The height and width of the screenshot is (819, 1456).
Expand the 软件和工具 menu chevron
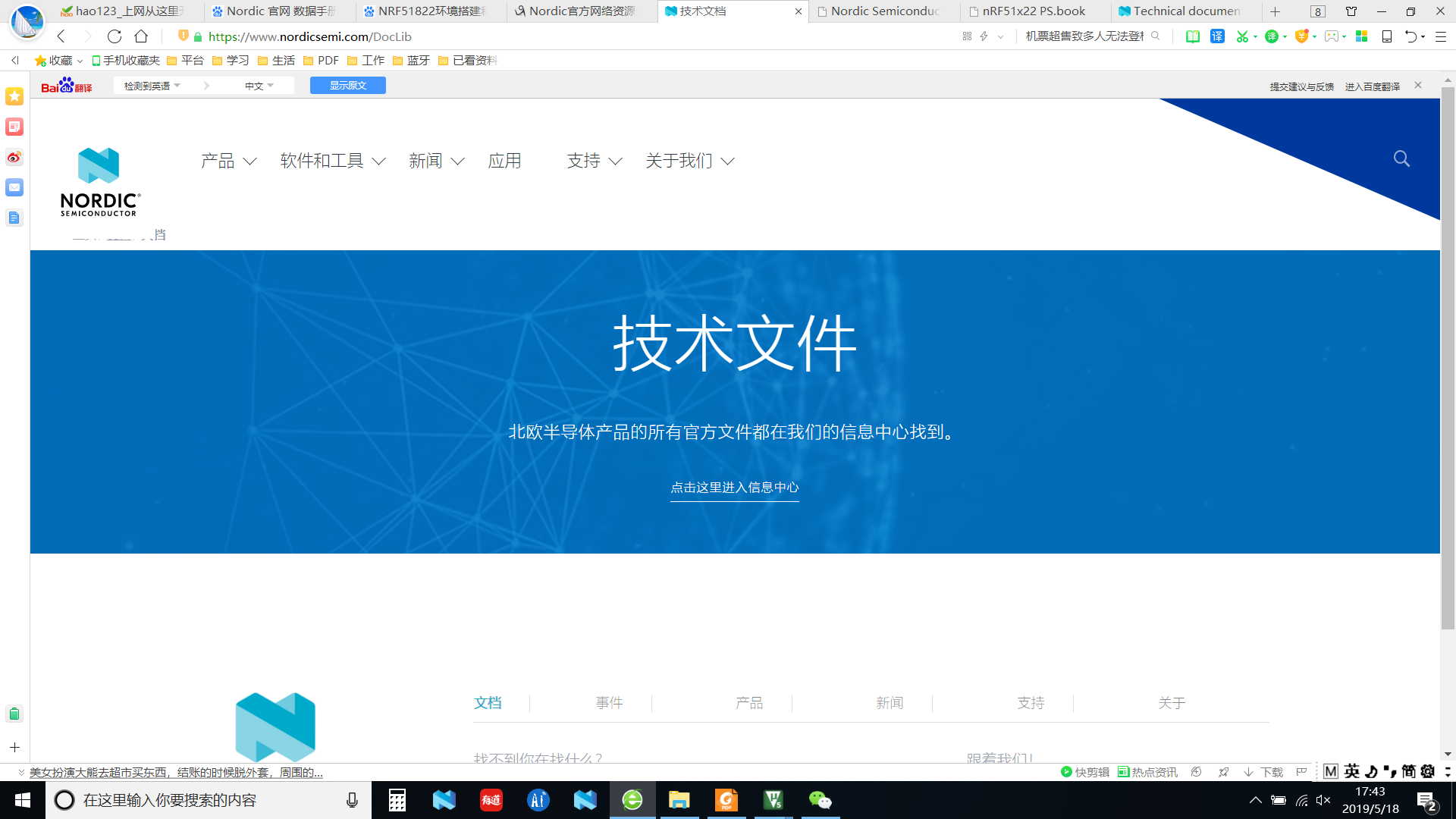pyautogui.click(x=379, y=162)
